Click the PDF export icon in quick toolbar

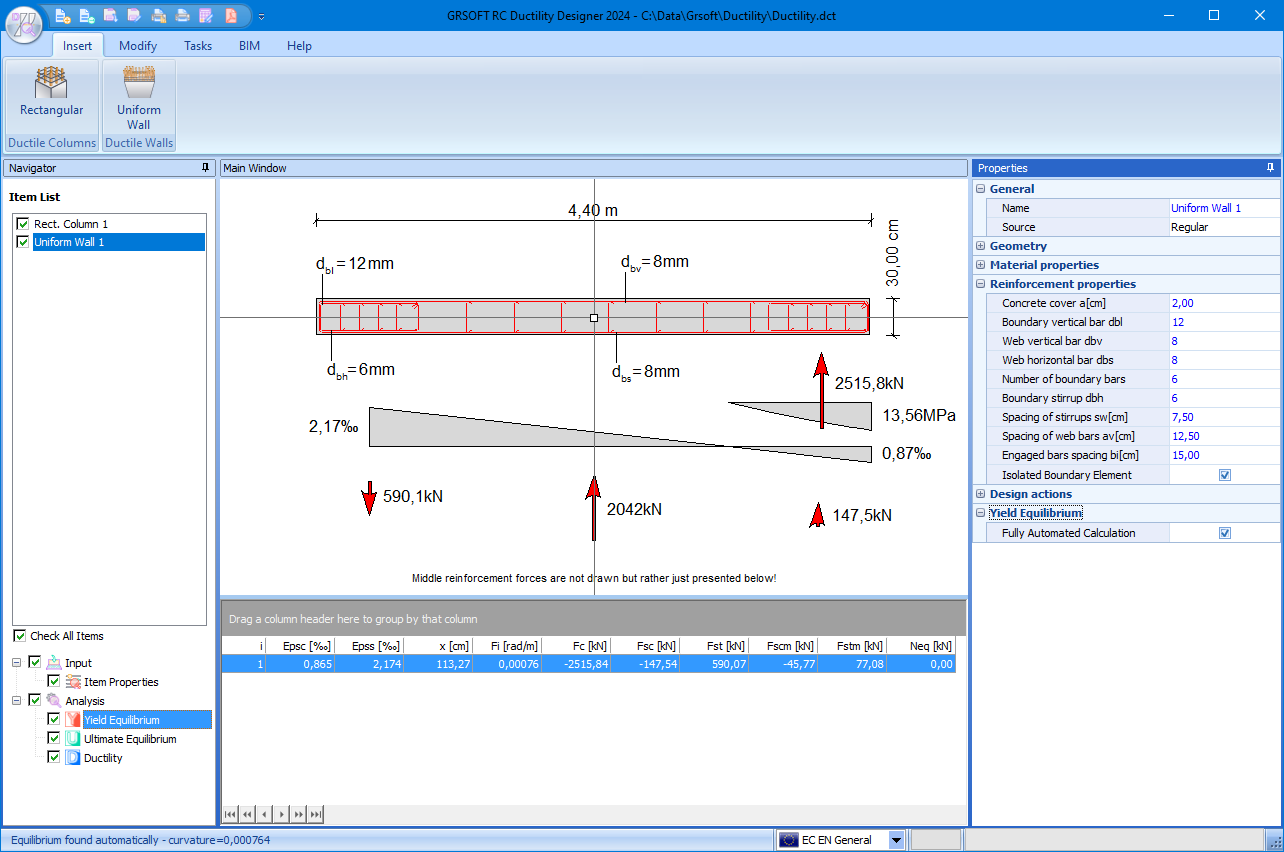click(230, 15)
